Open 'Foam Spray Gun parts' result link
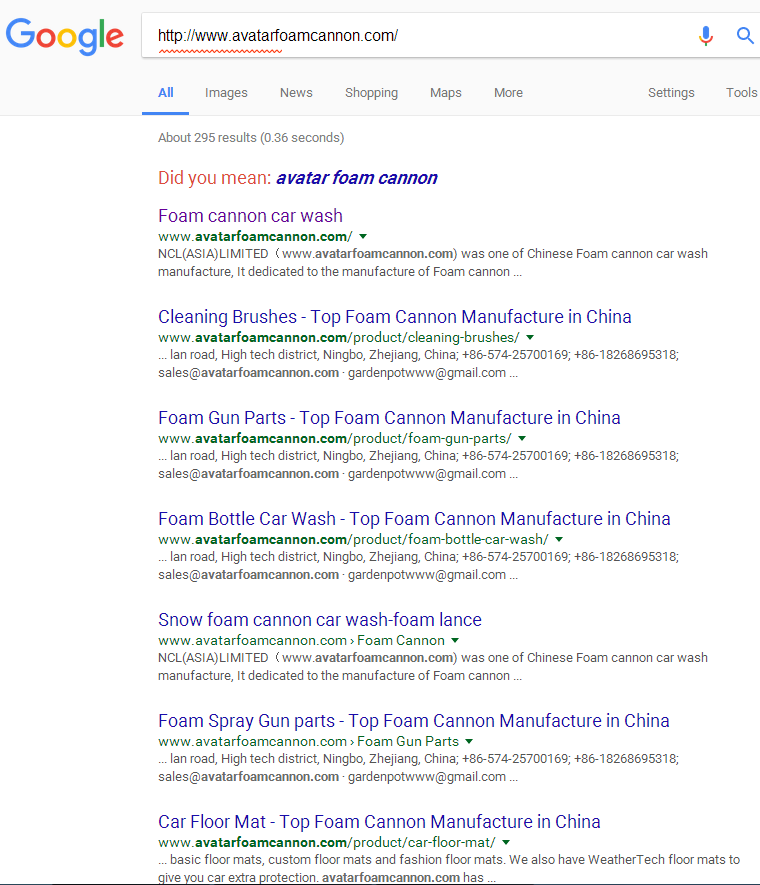The width and height of the screenshot is (760, 885). pyautogui.click(x=414, y=721)
